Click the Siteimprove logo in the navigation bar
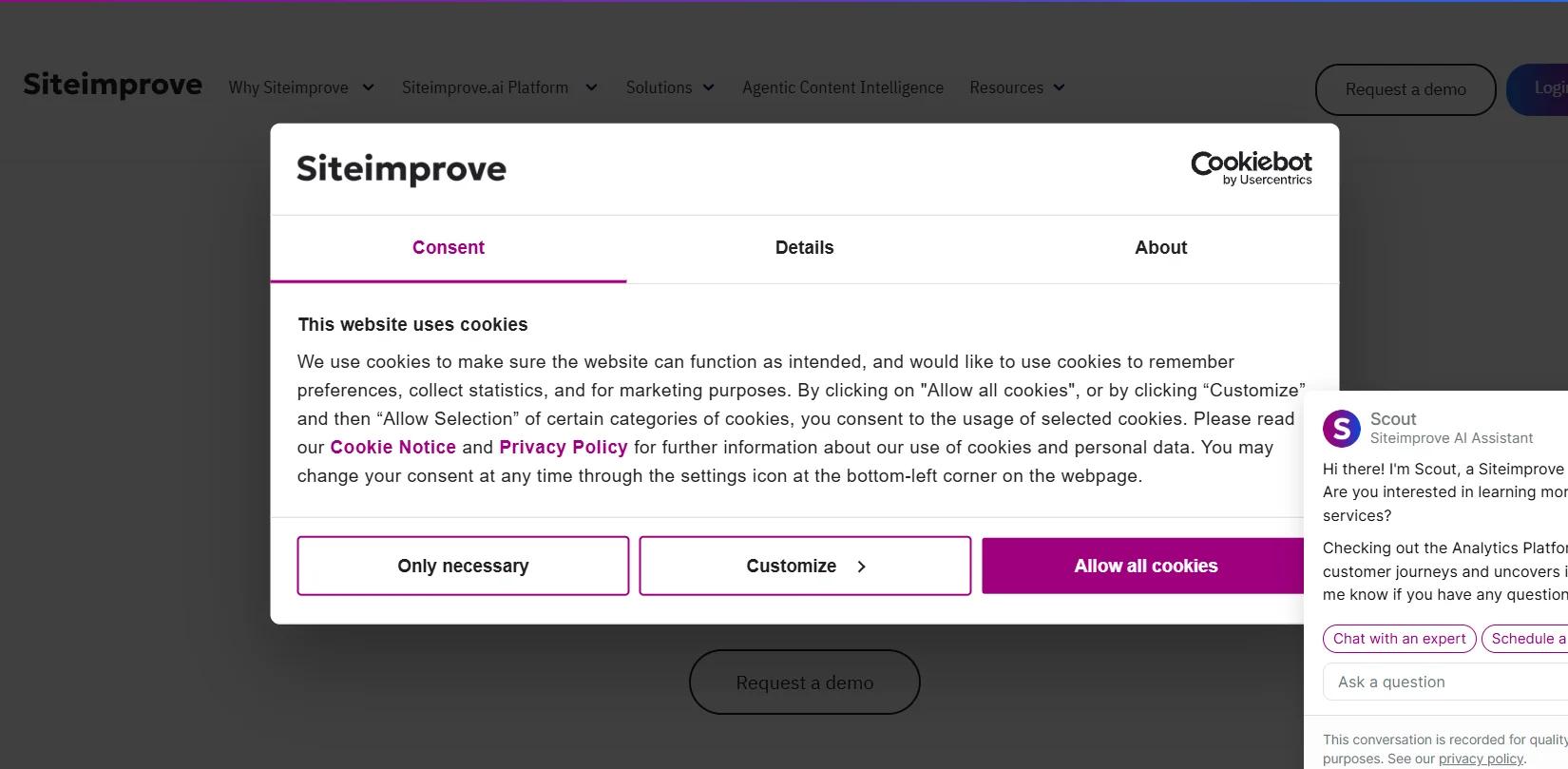 pos(112,86)
